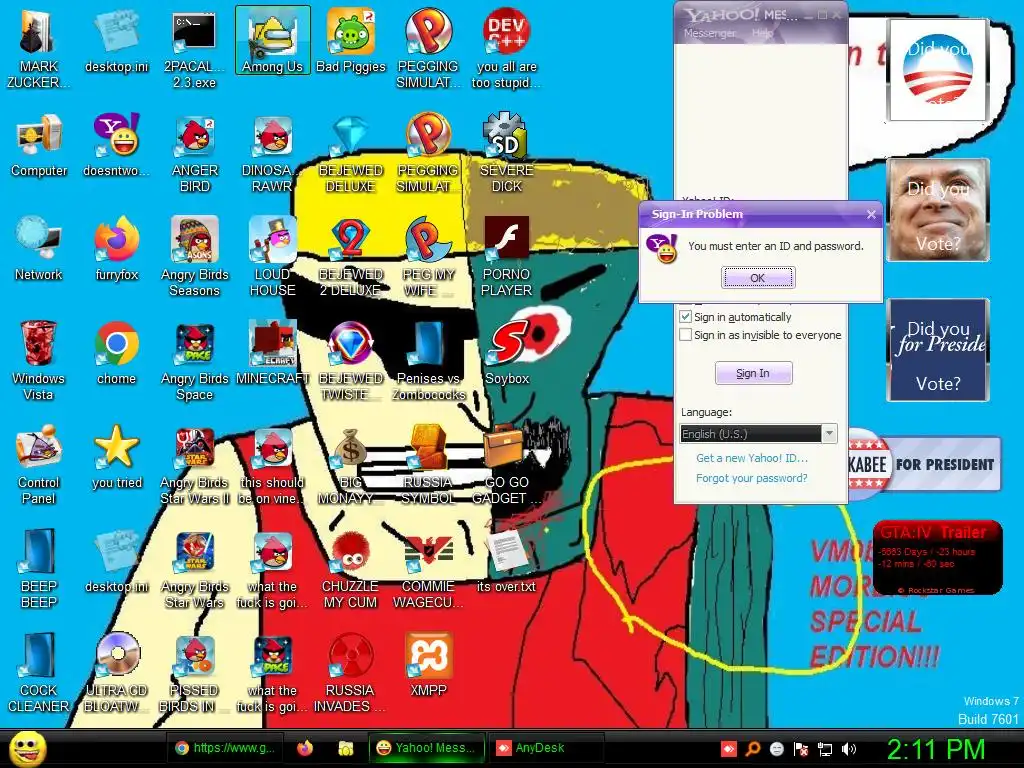Click the McCain photo vote gadget
The image size is (1024, 768).
click(x=938, y=210)
